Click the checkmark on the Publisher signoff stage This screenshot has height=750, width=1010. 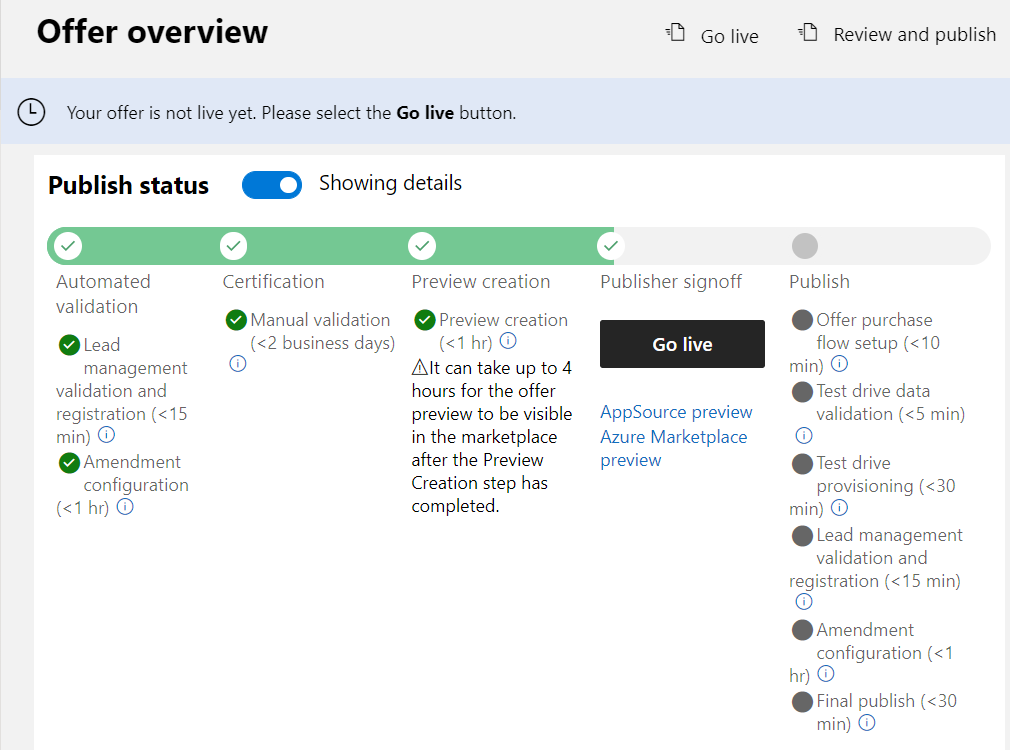610,245
